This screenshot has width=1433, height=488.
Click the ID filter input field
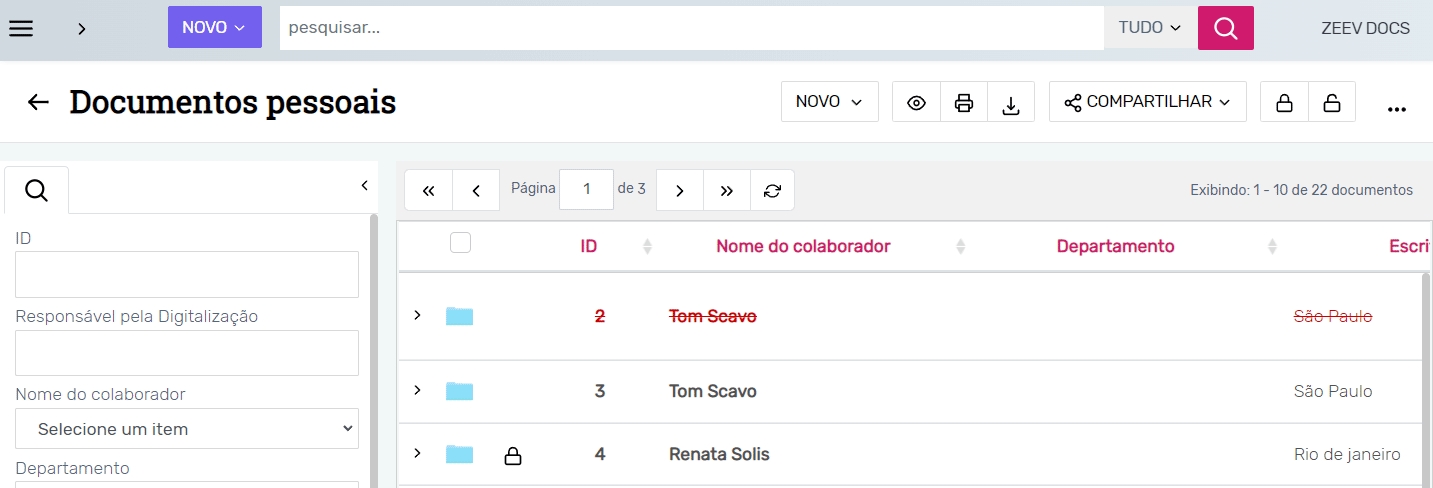(187, 274)
